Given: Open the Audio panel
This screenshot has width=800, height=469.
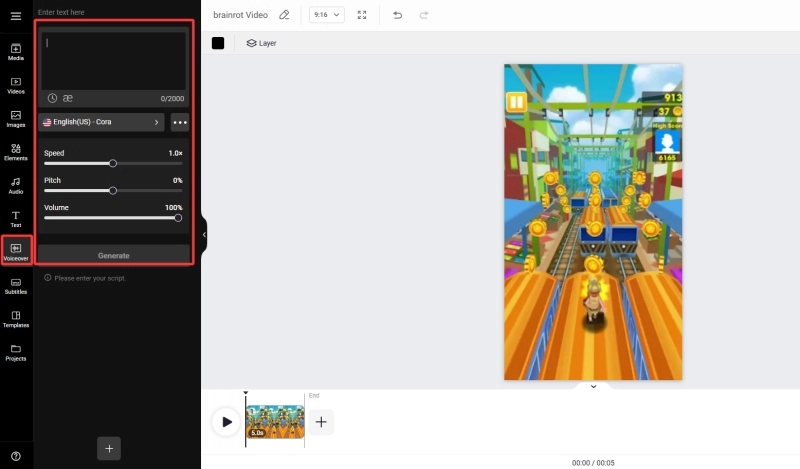Looking at the screenshot, I should tap(16, 185).
